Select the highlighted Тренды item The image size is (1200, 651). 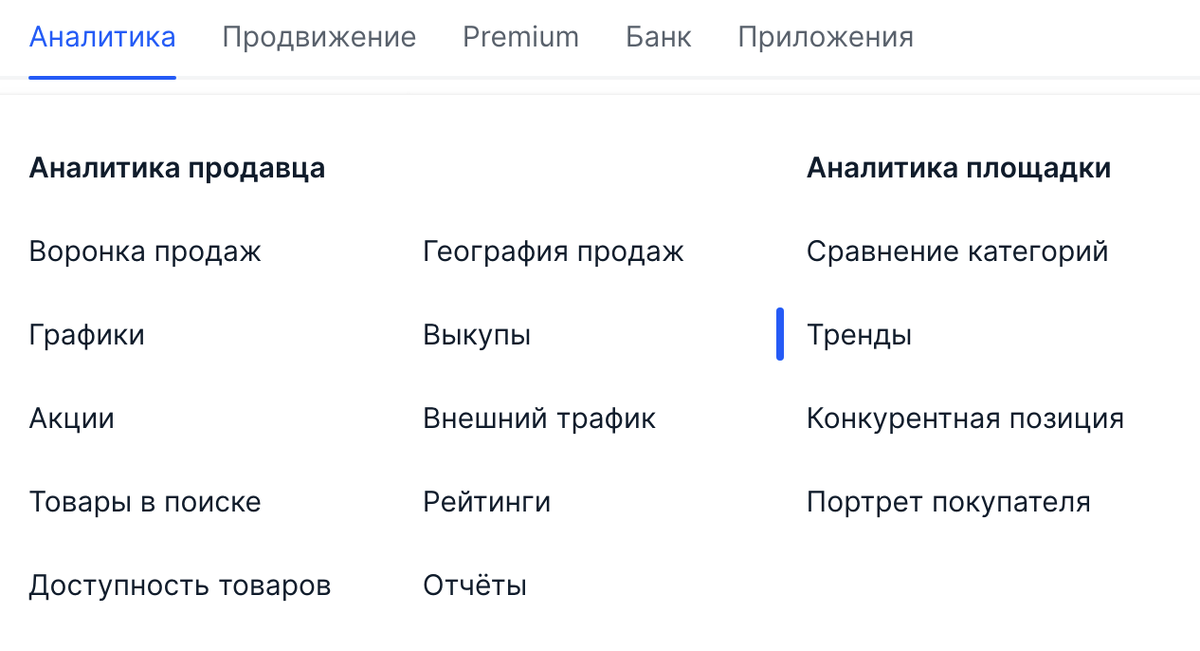pos(860,335)
